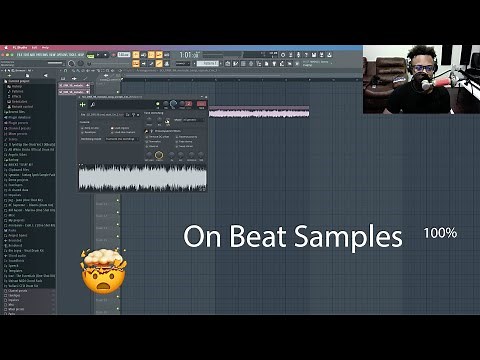Open the Piano roll toolbar icon
Screen dimensions: 480x360
[x=236, y=63]
